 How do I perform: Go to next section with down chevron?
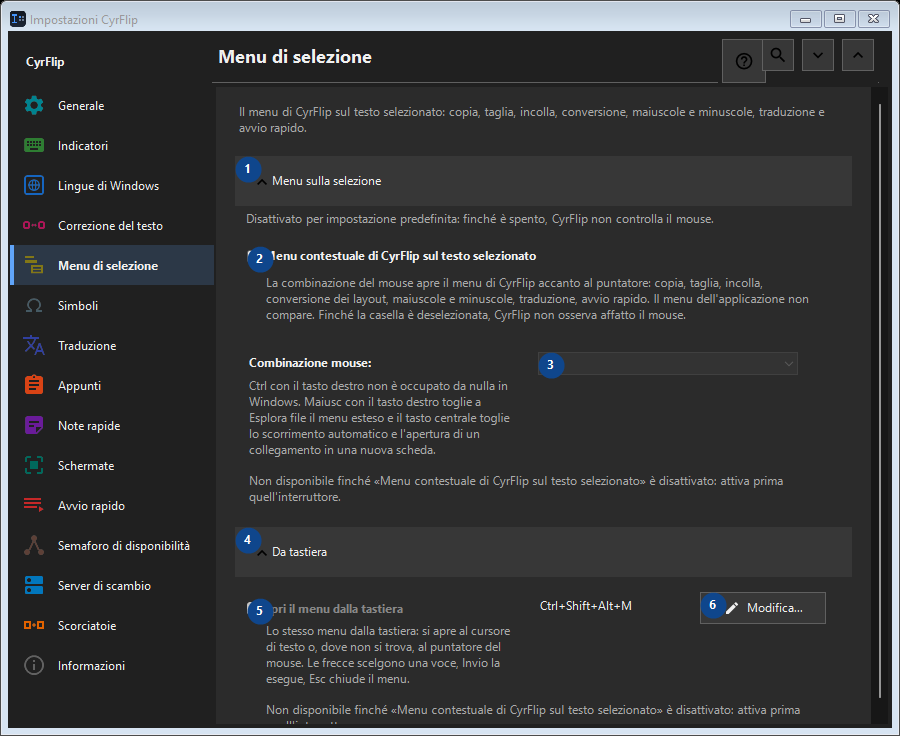tap(818, 55)
